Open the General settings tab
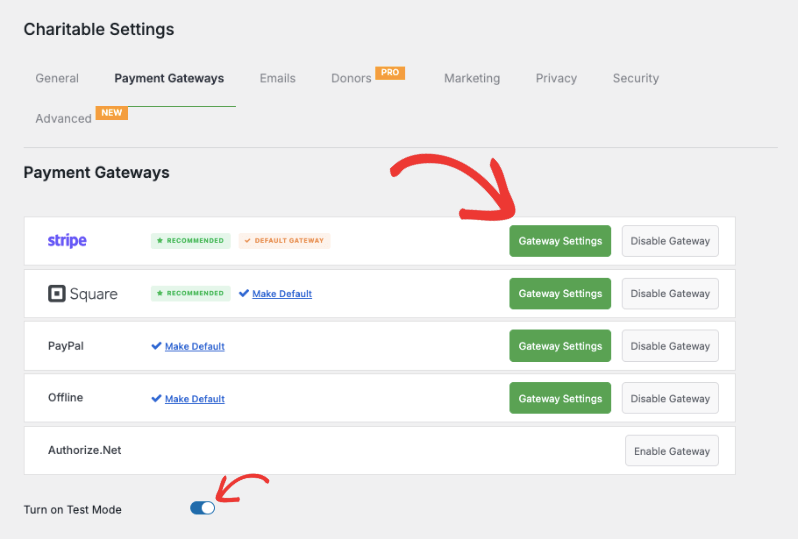Screen dimensions: 798x539 pyautogui.click(x=57, y=78)
